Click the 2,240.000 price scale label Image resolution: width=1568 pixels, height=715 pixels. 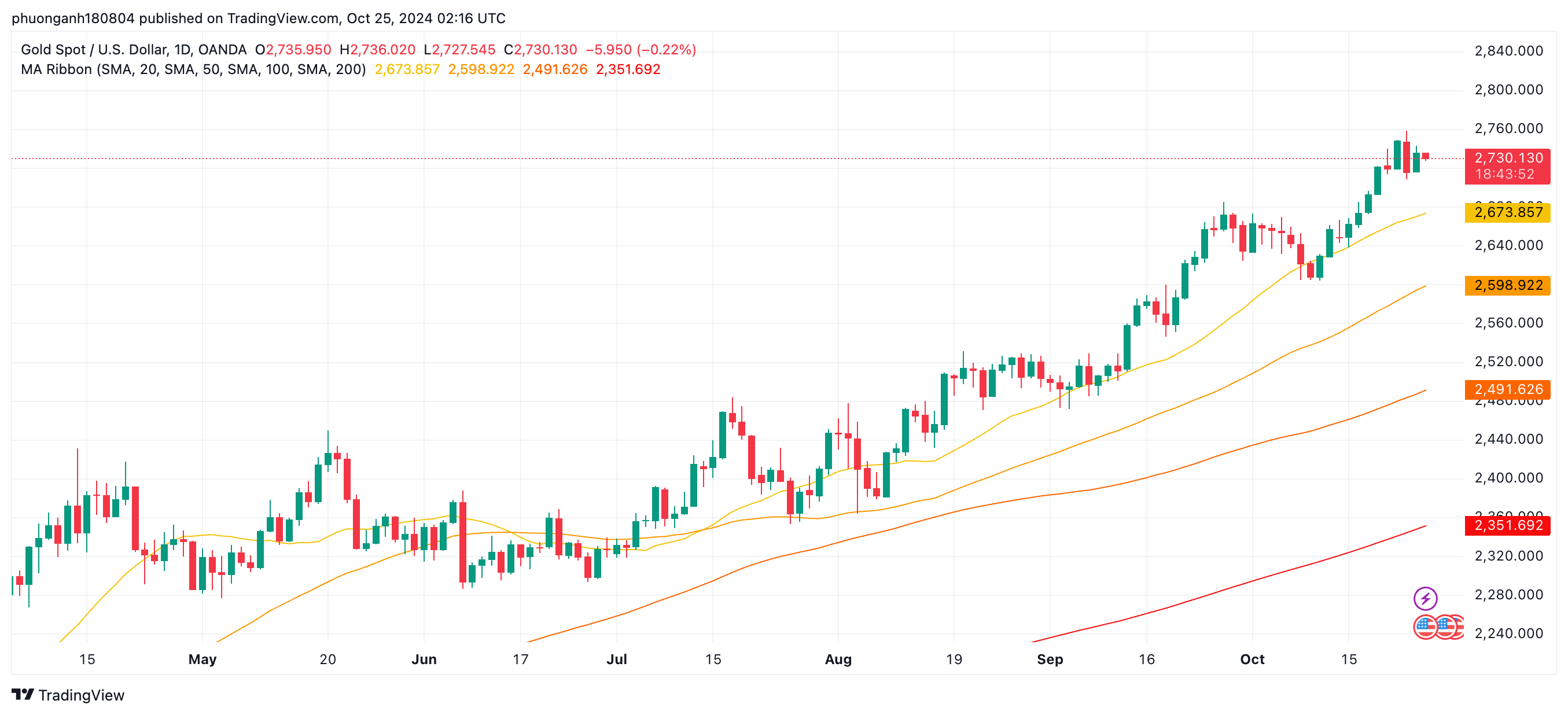pos(1508,634)
